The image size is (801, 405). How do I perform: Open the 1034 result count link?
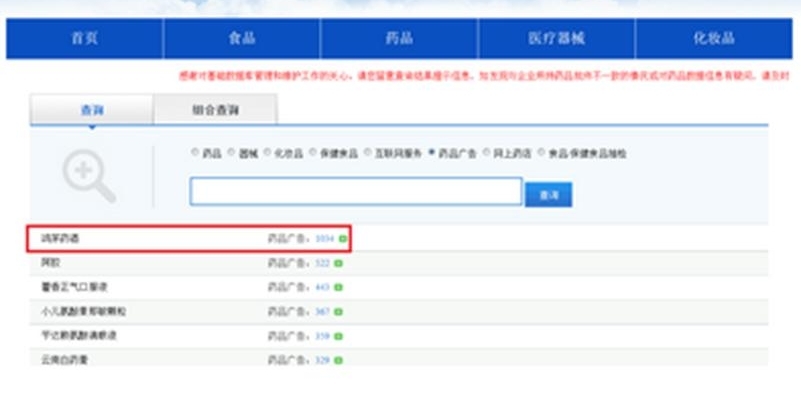tap(324, 239)
